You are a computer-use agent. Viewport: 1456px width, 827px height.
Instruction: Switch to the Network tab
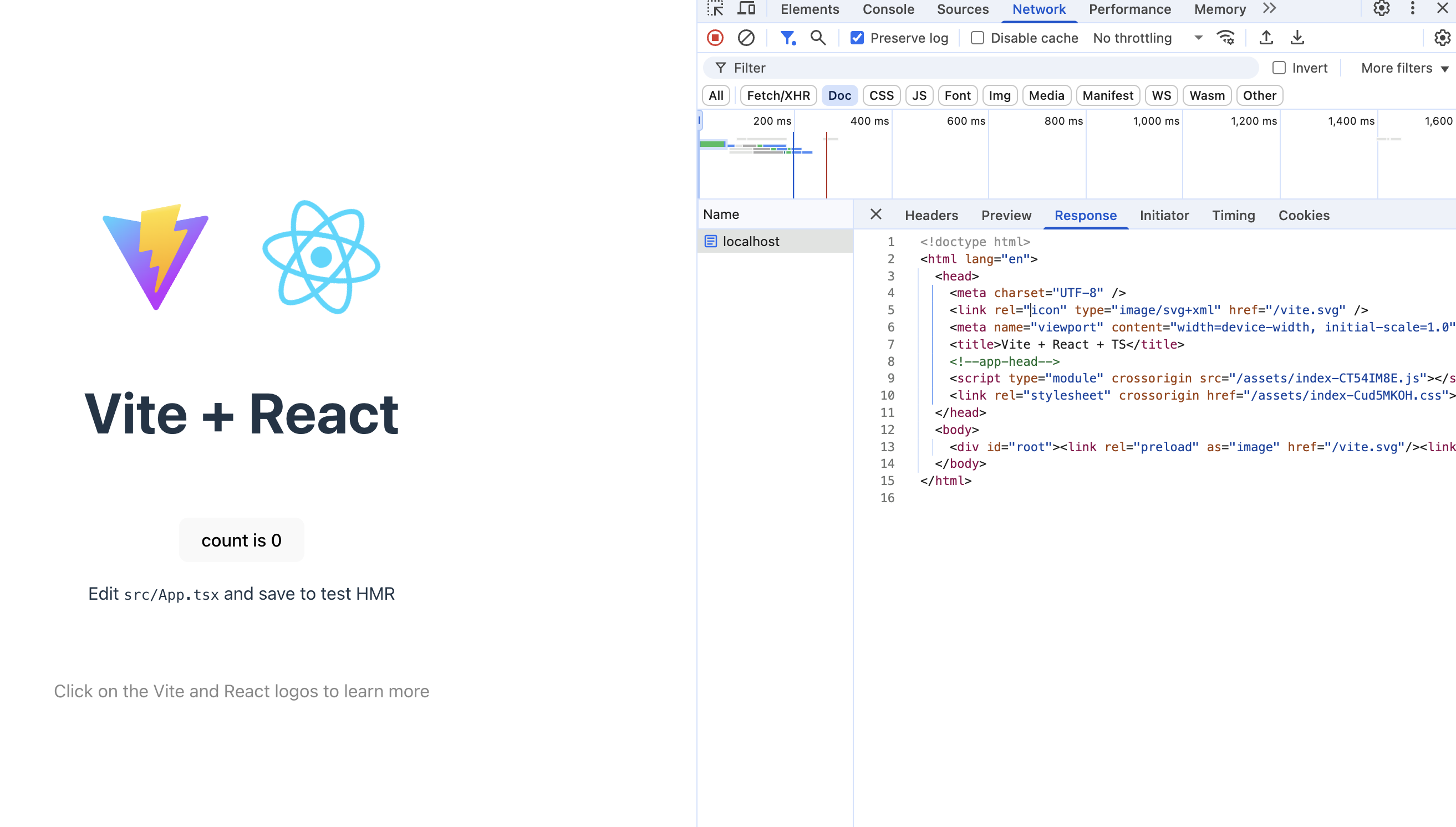tap(1038, 9)
